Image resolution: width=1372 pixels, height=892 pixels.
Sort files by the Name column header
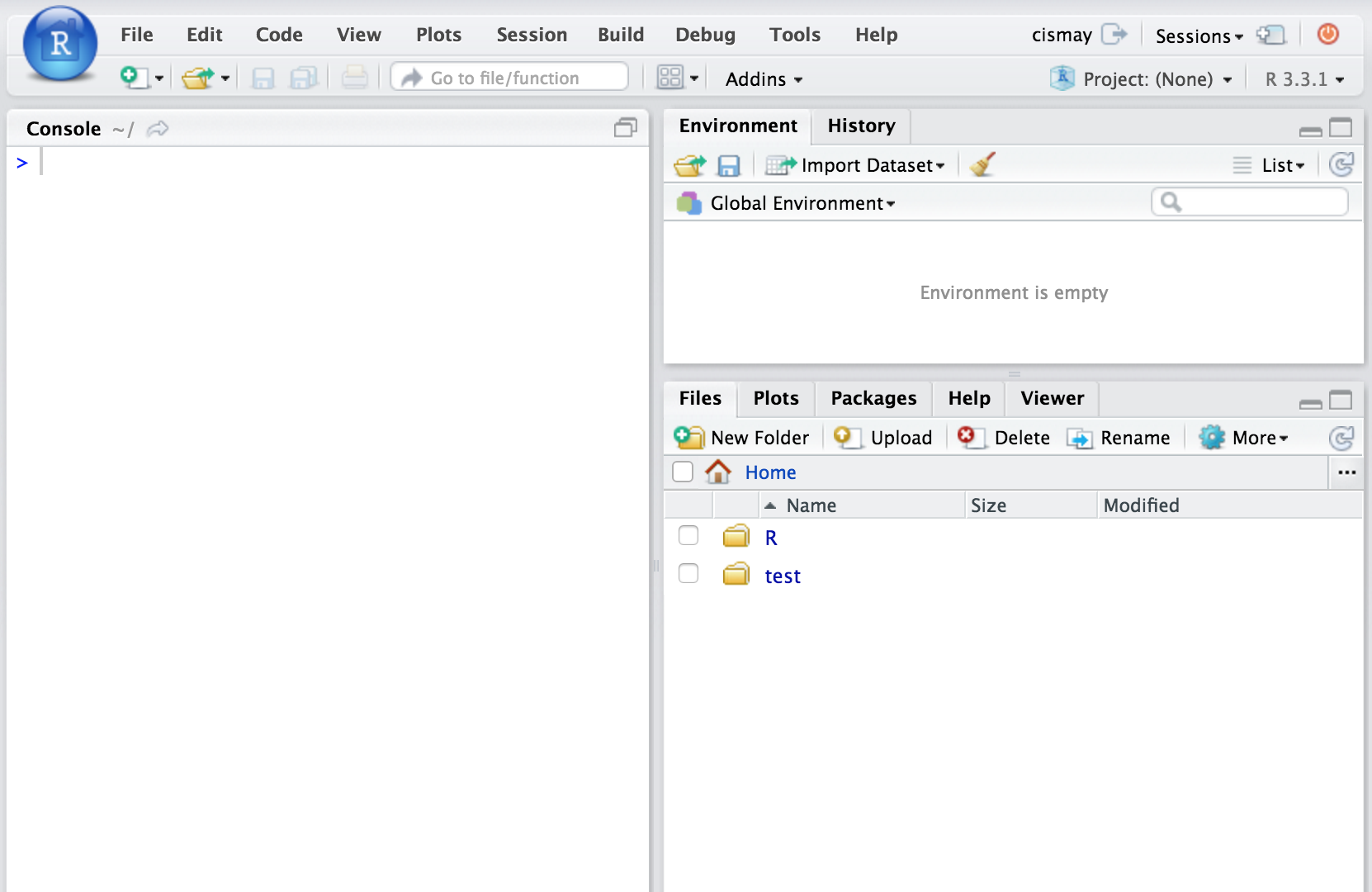click(x=811, y=505)
